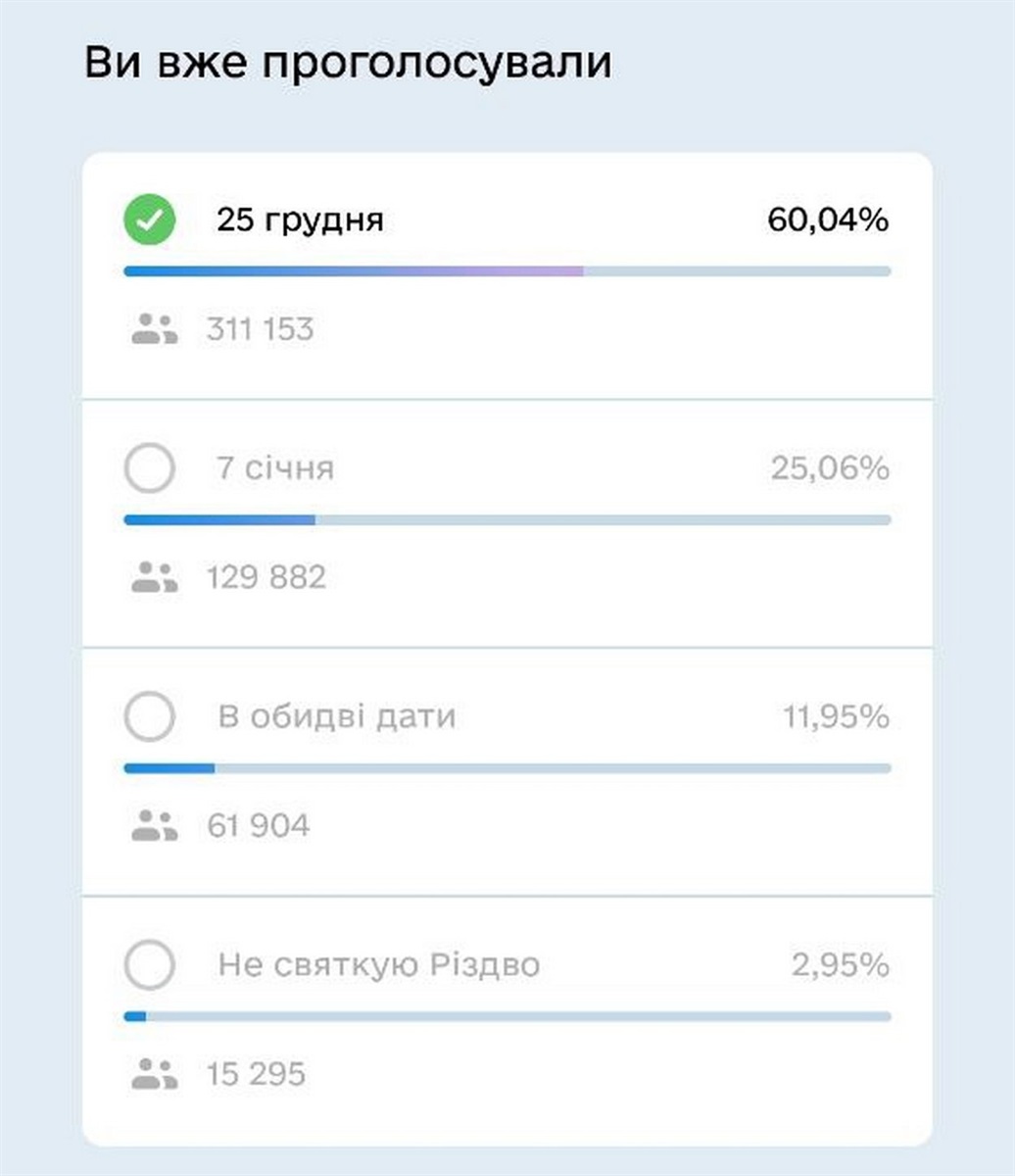Click the progress bar for Не святкую Різдво
This screenshot has height=1176, width=1015.
point(507,1016)
